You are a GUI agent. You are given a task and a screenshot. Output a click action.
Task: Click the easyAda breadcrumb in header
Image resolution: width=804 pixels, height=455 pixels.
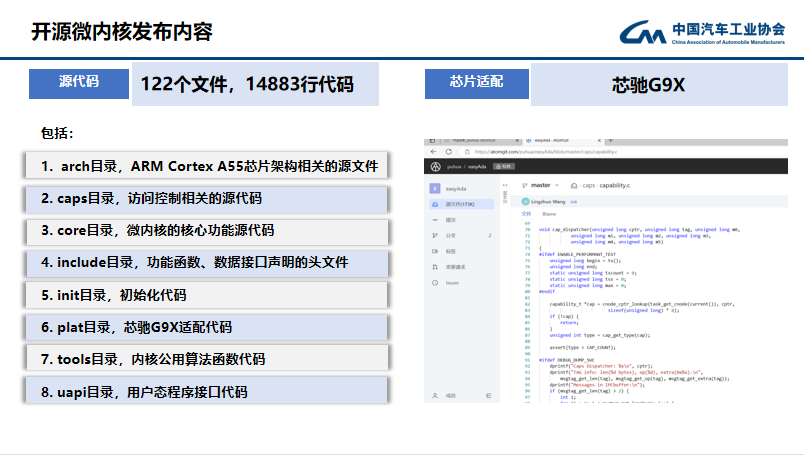(x=477, y=167)
